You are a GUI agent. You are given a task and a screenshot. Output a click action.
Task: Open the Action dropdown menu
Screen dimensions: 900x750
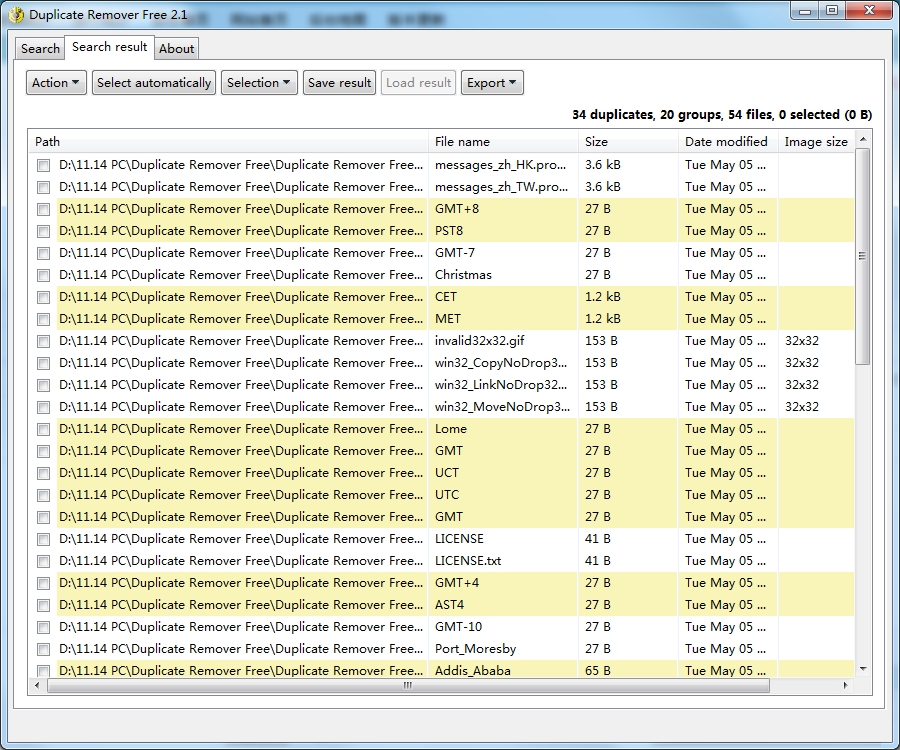[56, 83]
